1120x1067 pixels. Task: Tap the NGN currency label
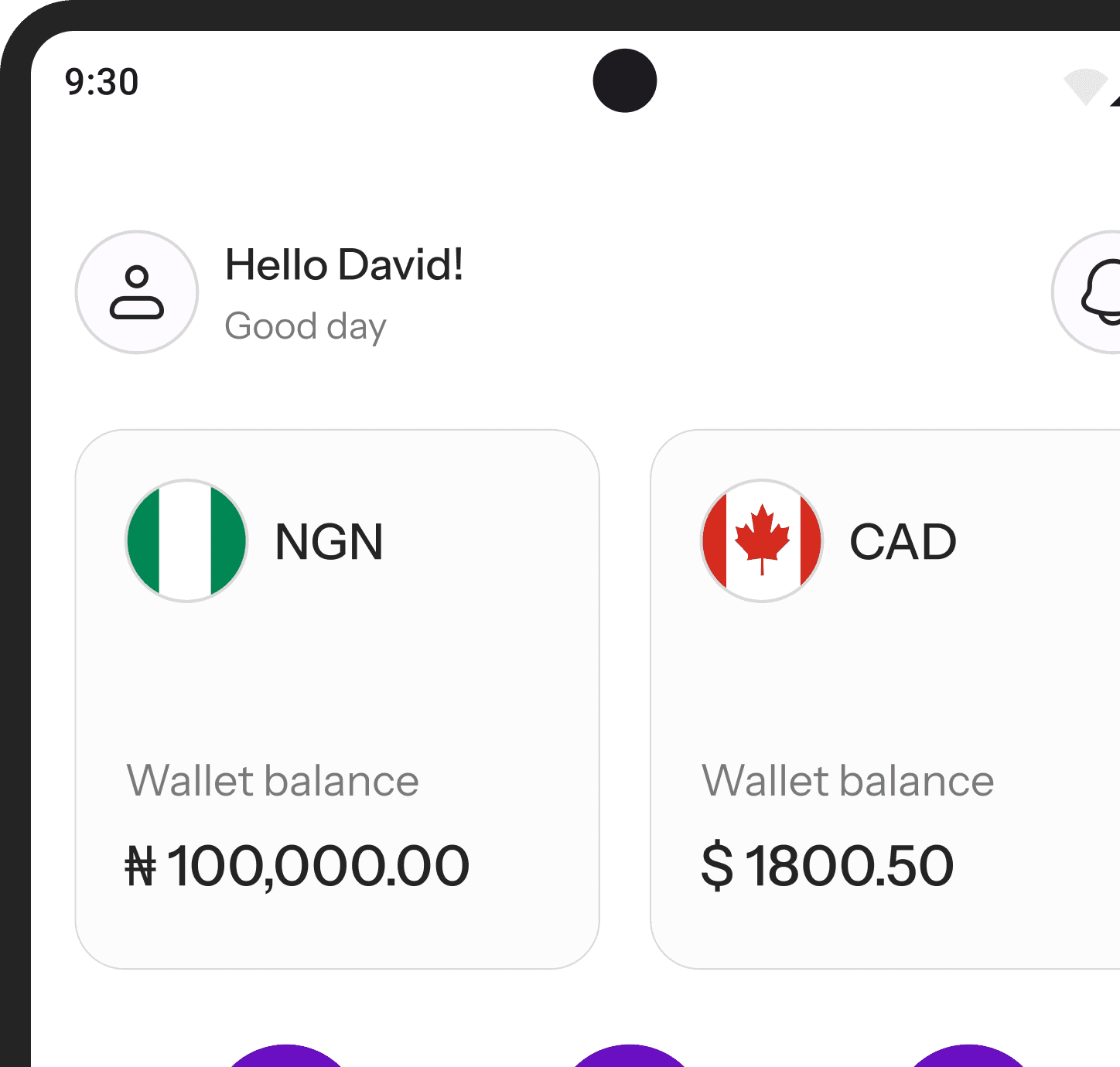point(330,540)
